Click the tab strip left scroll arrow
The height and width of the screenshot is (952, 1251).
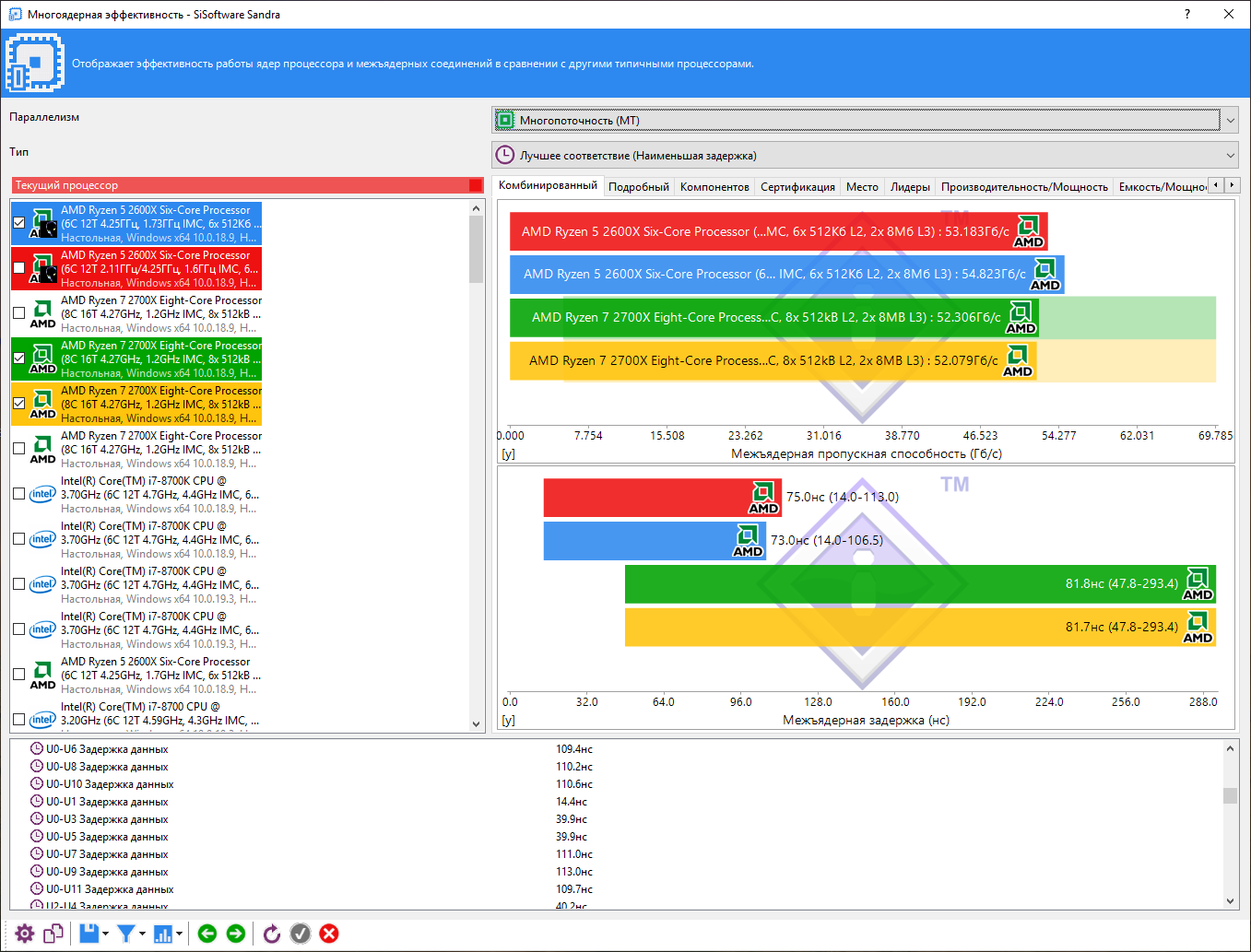click(1216, 185)
